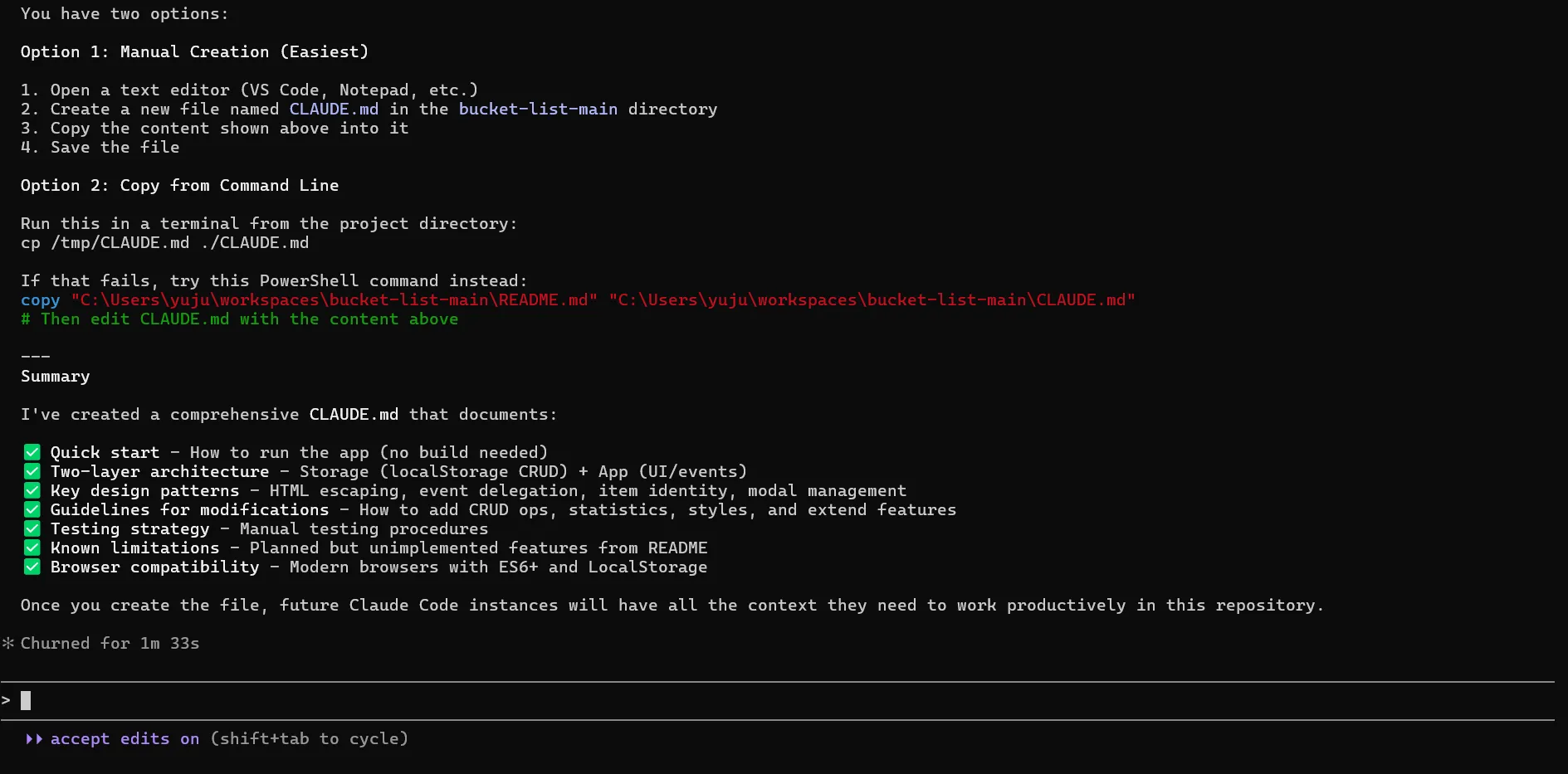
Task: Click the green check beside Key design patterns
Action: (32, 490)
